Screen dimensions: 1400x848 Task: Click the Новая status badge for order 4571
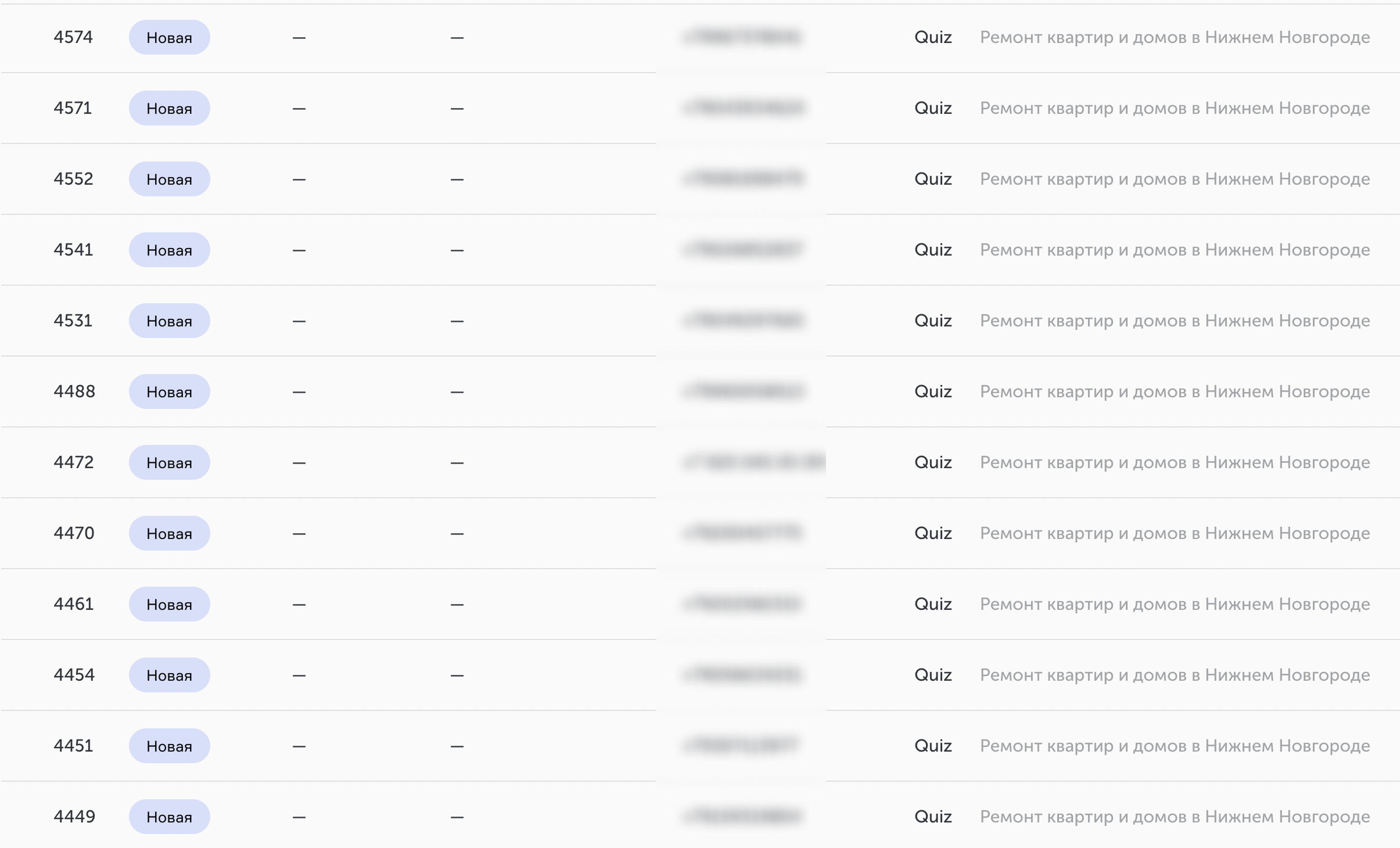(169, 108)
